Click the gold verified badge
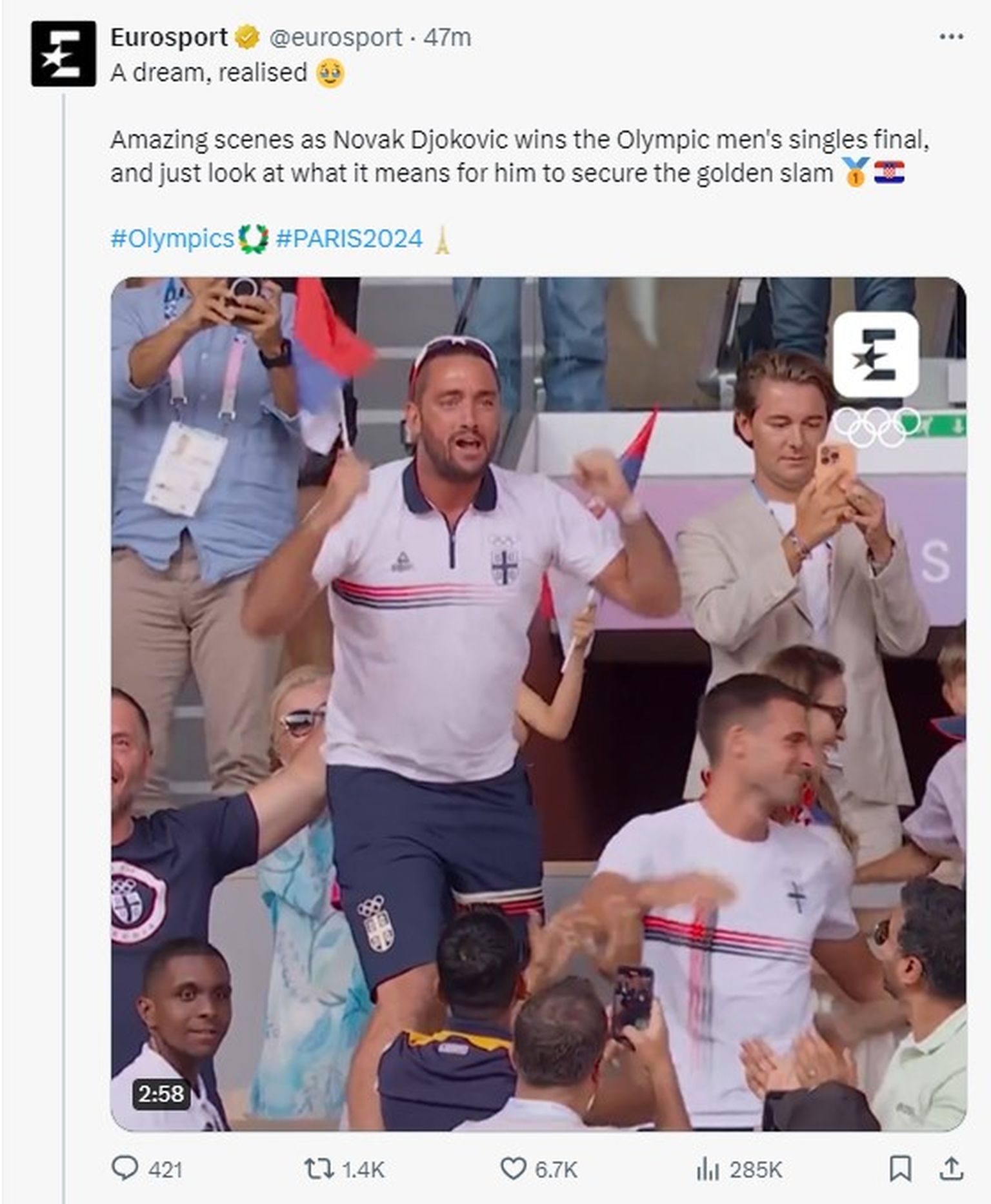The height and width of the screenshot is (1204, 991). click(247, 38)
